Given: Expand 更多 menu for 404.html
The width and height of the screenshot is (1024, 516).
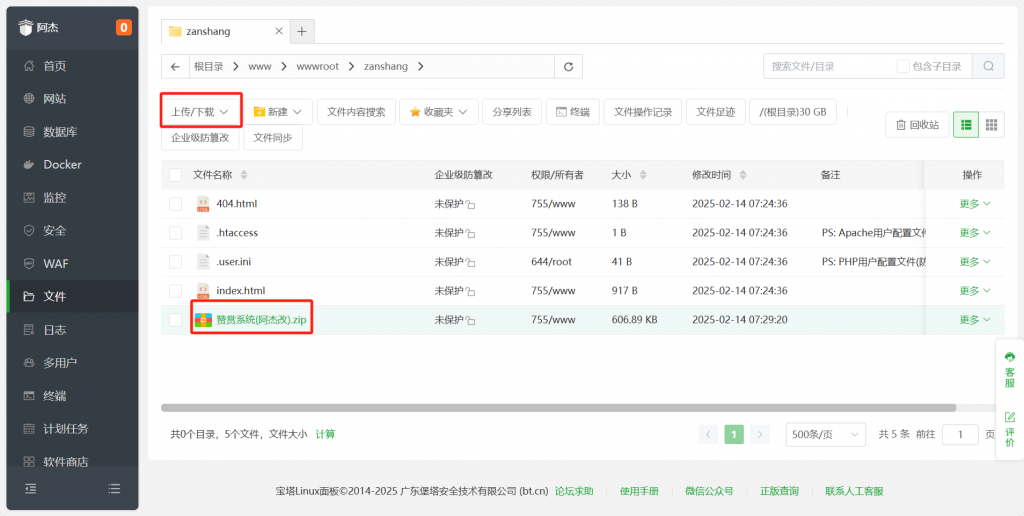Looking at the screenshot, I should pos(974,204).
